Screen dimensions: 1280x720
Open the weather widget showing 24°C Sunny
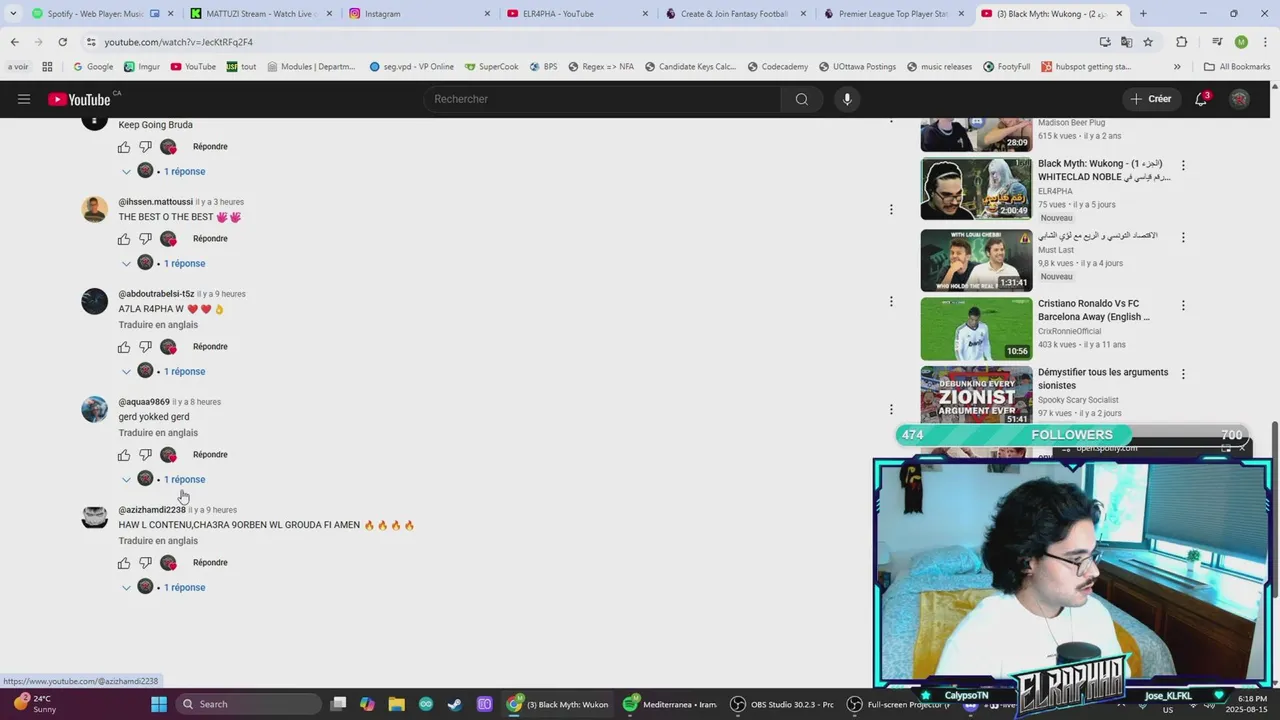click(x=35, y=704)
